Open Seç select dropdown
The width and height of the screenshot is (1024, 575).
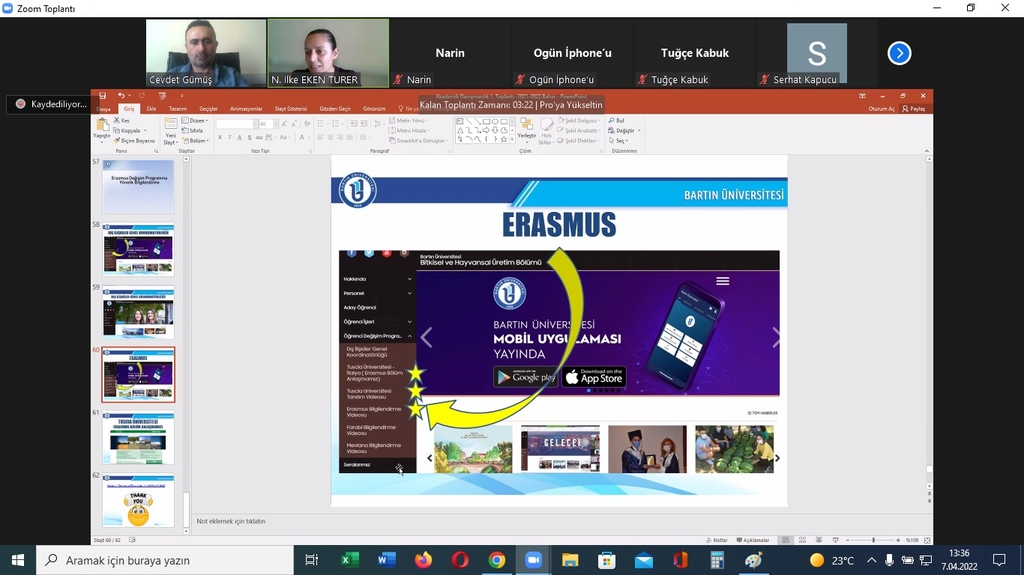click(x=618, y=140)
